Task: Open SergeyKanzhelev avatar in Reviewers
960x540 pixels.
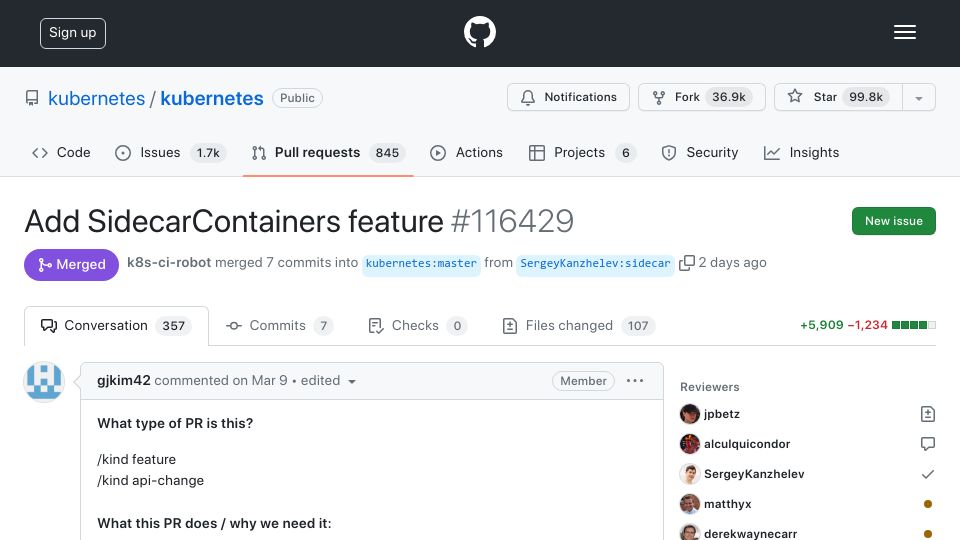Action: pyautogui.click(x=689, y=474)
